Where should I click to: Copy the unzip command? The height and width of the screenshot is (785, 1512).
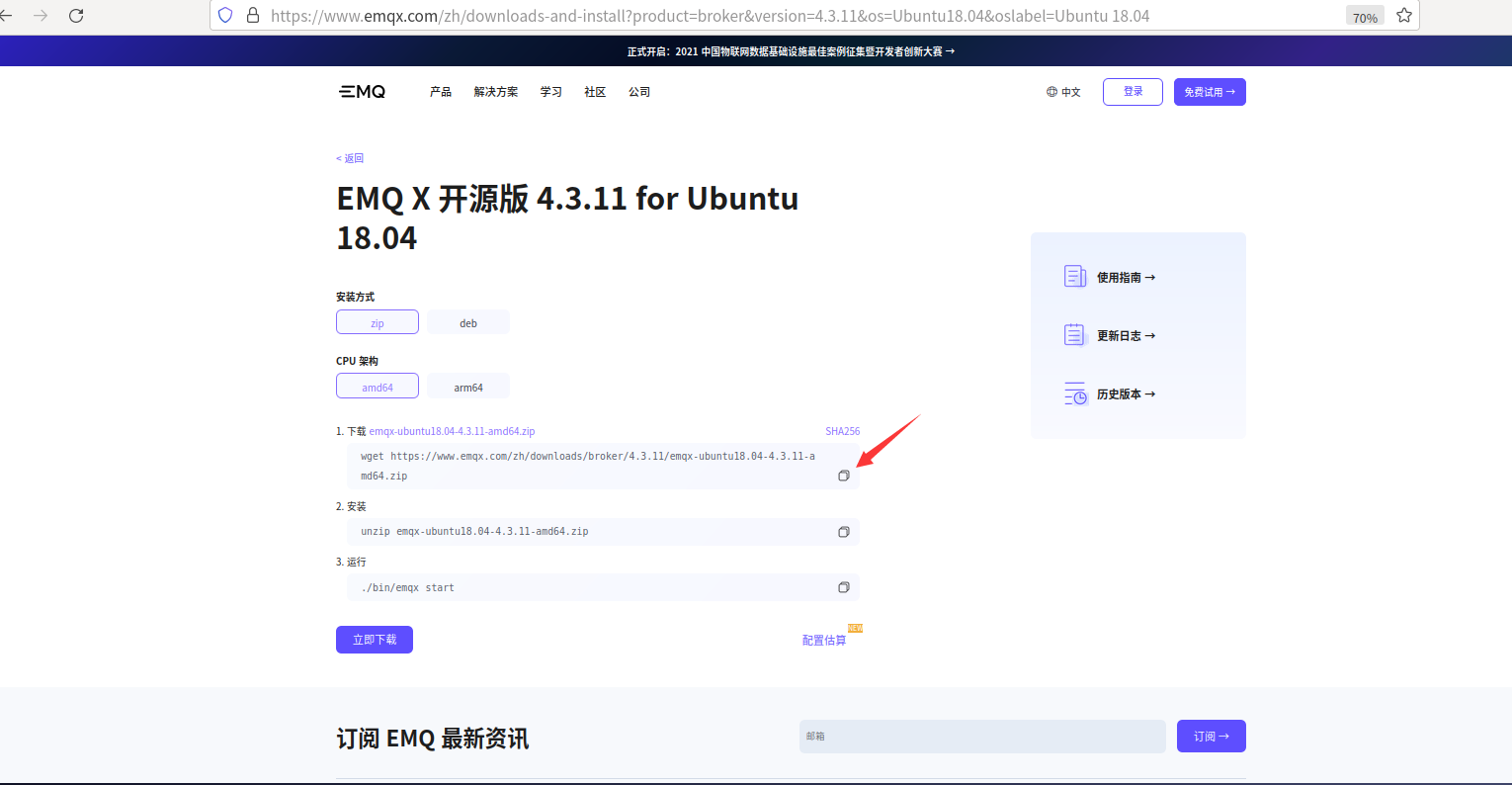tap(844, 532)
